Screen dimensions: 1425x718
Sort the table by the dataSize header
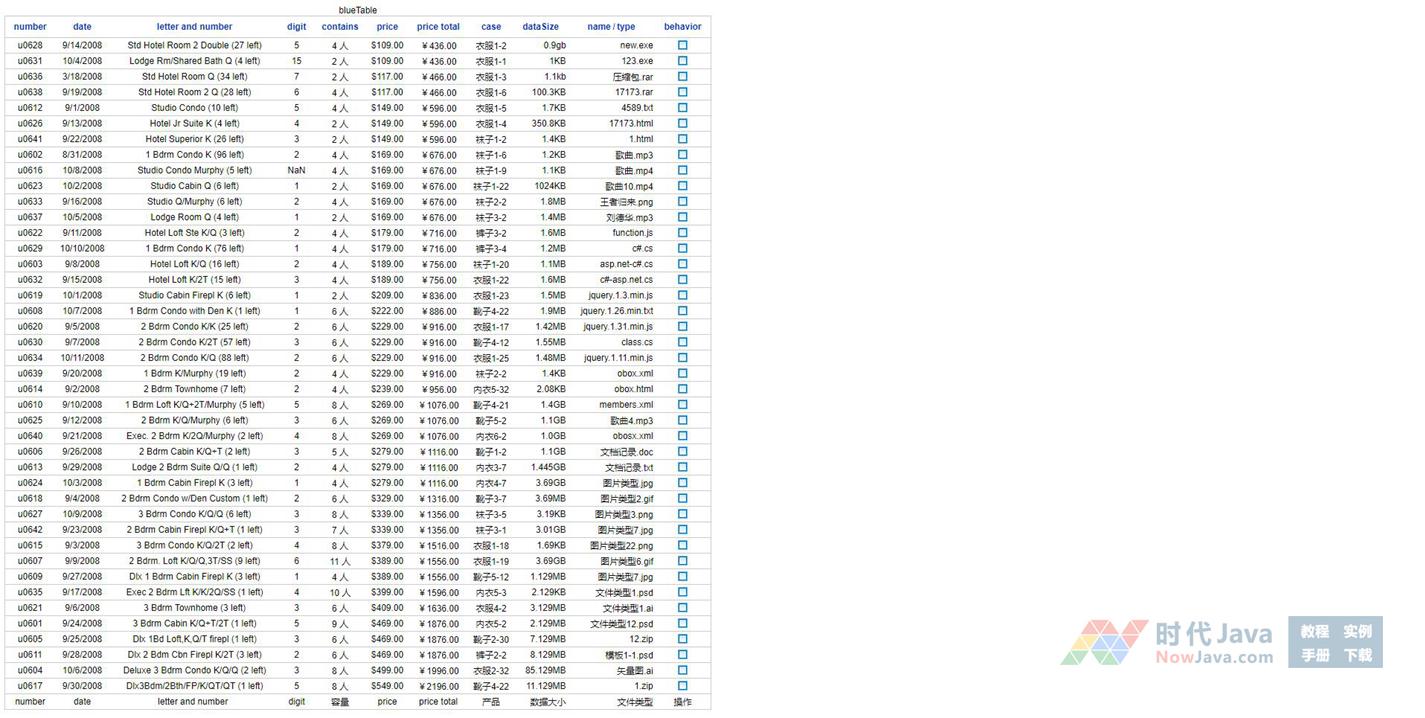[x=540, y=27]
